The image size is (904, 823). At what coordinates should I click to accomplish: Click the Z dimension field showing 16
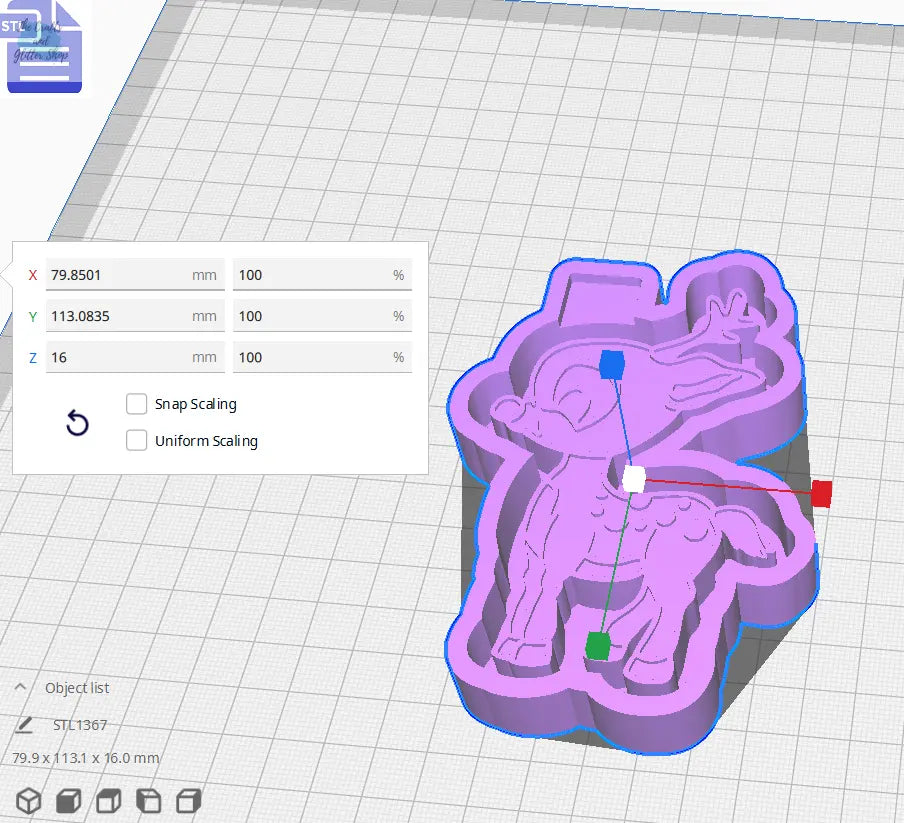[135, 356]
